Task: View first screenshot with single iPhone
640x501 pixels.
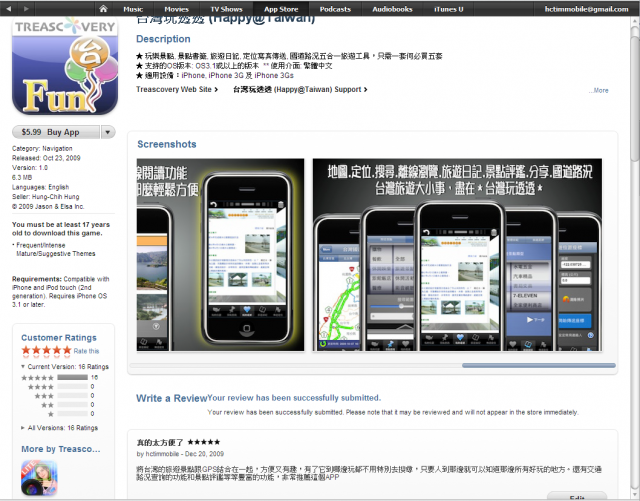Action: tap(220, 255)
